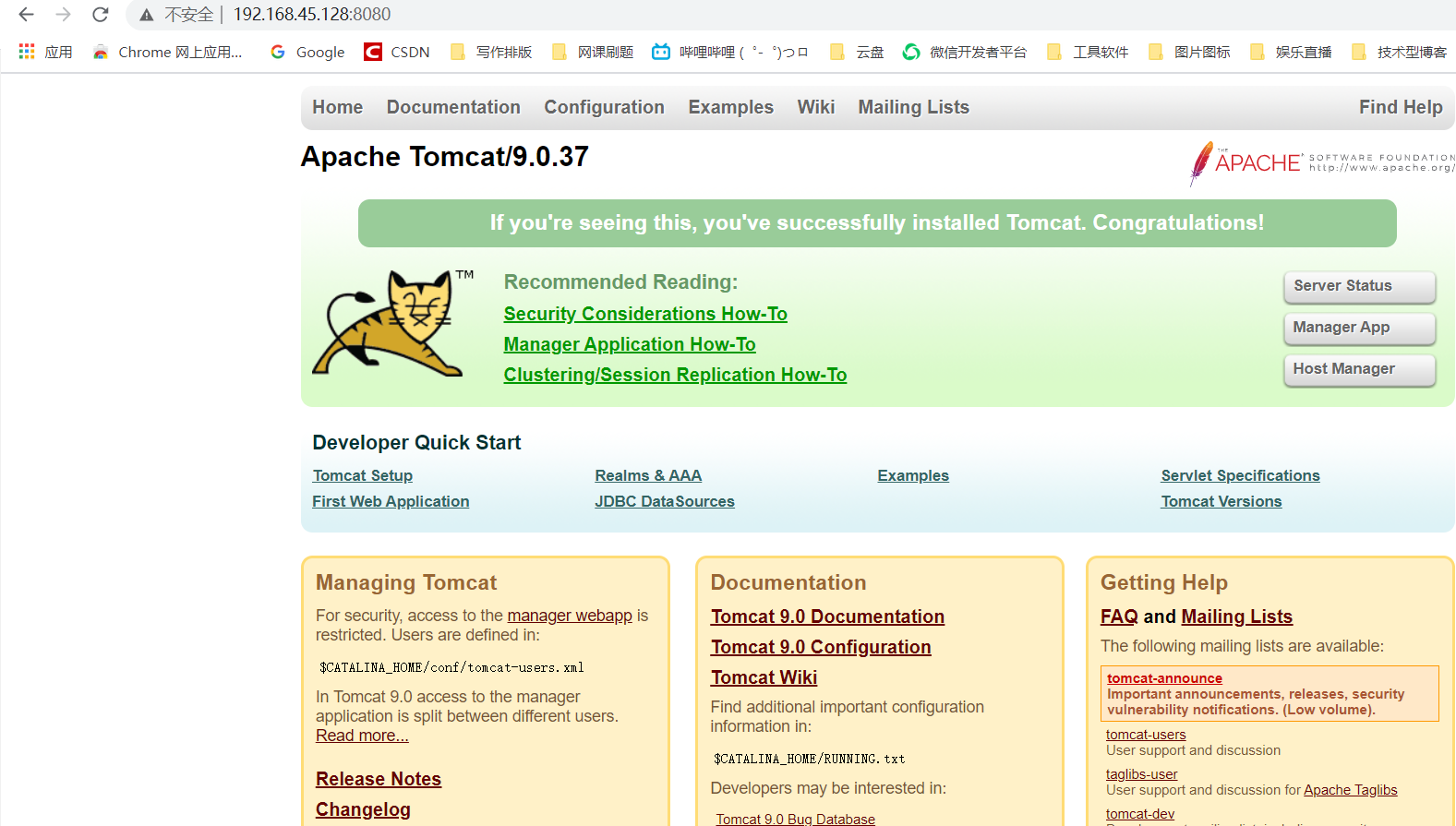
Task: Click the Host Manager button
Action: click(1358, 369)
